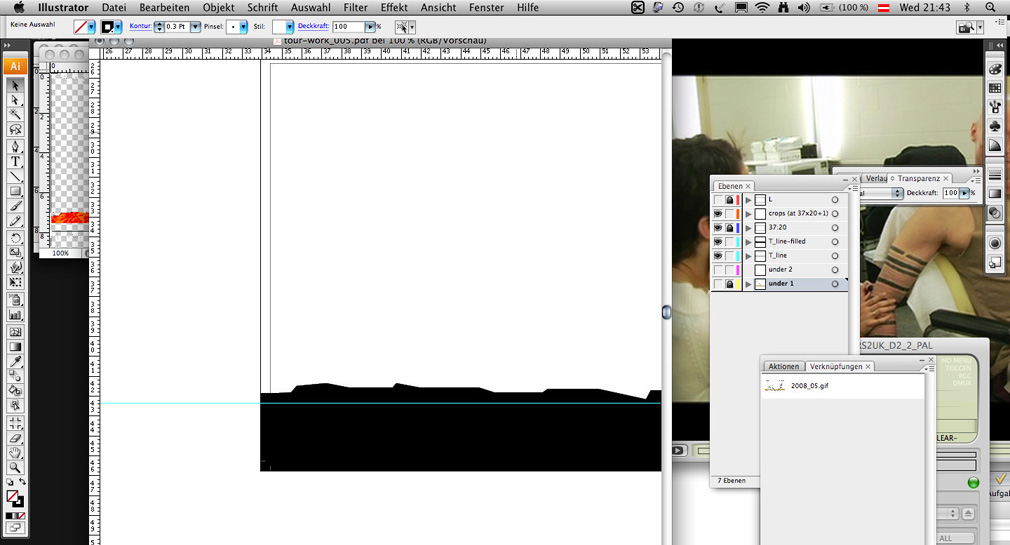The width and height of the screenshot is (1010, 545).
Task: Open the Pinsel brush dropdown
Action: tap(243, 27)
